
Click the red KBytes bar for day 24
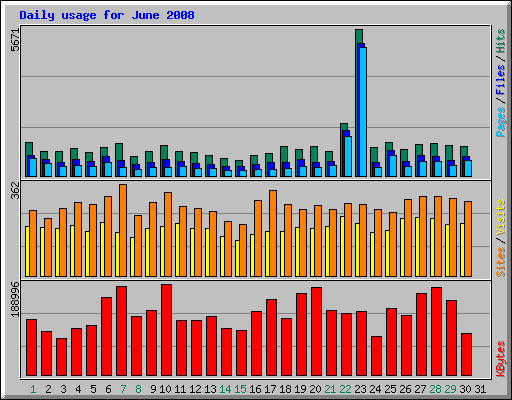pyautogui.click(x=376, y=356)
